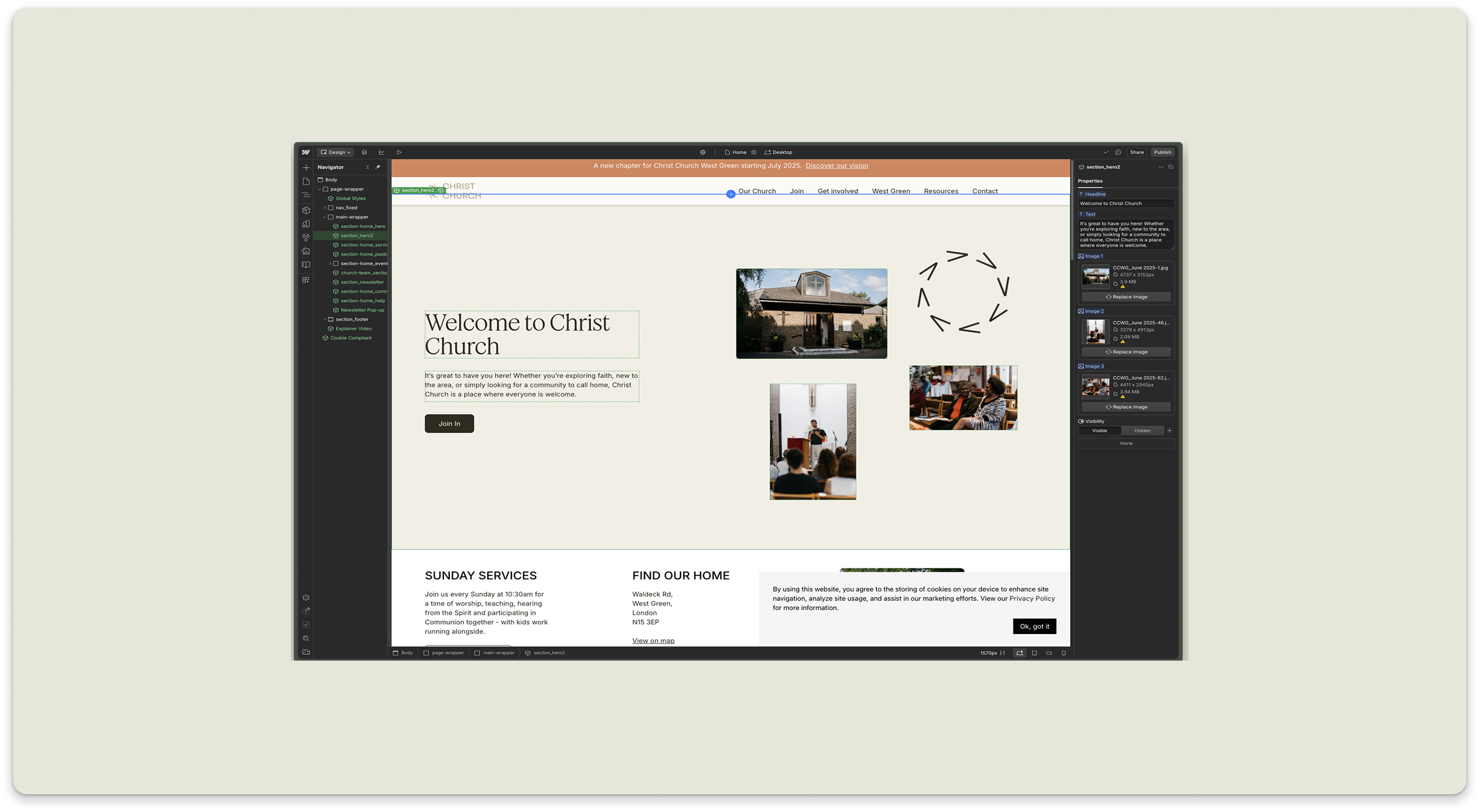Switch to tablet breakpoint icon

coord(1034,653)
